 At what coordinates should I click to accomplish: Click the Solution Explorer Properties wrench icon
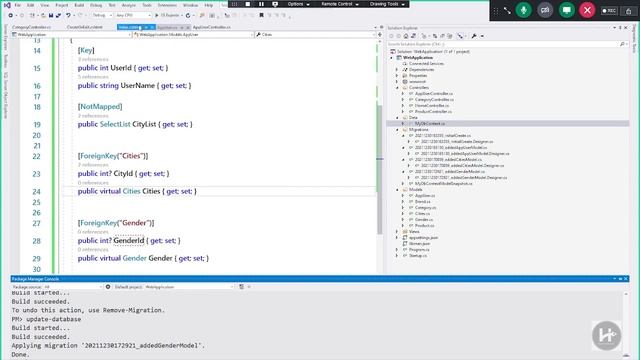474,36
